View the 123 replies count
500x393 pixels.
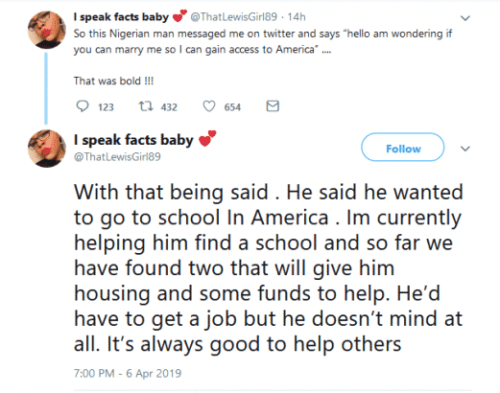pyautogui.click(x=106, y=107)
